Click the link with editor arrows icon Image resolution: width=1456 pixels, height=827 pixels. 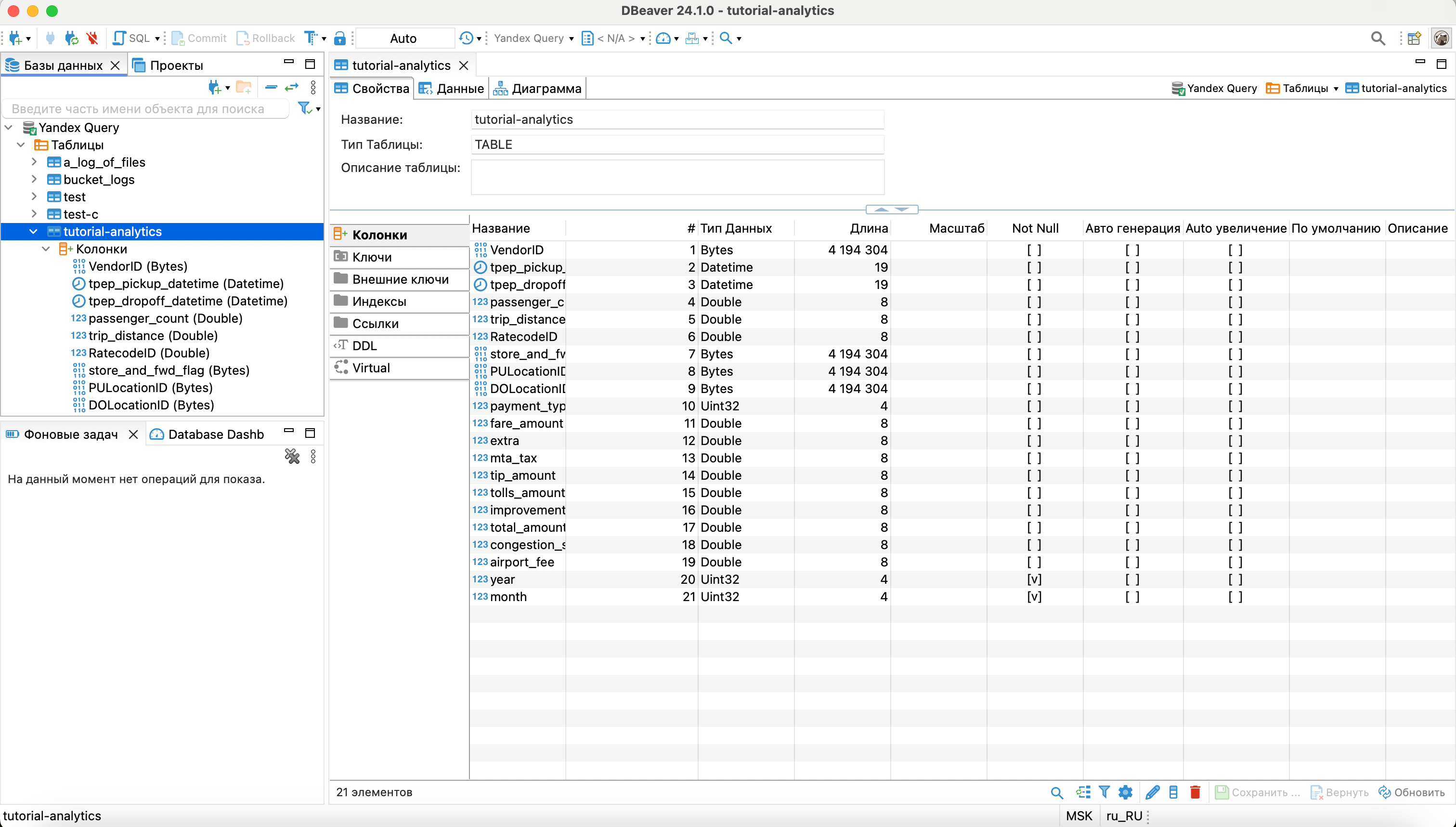coord(292,88)
